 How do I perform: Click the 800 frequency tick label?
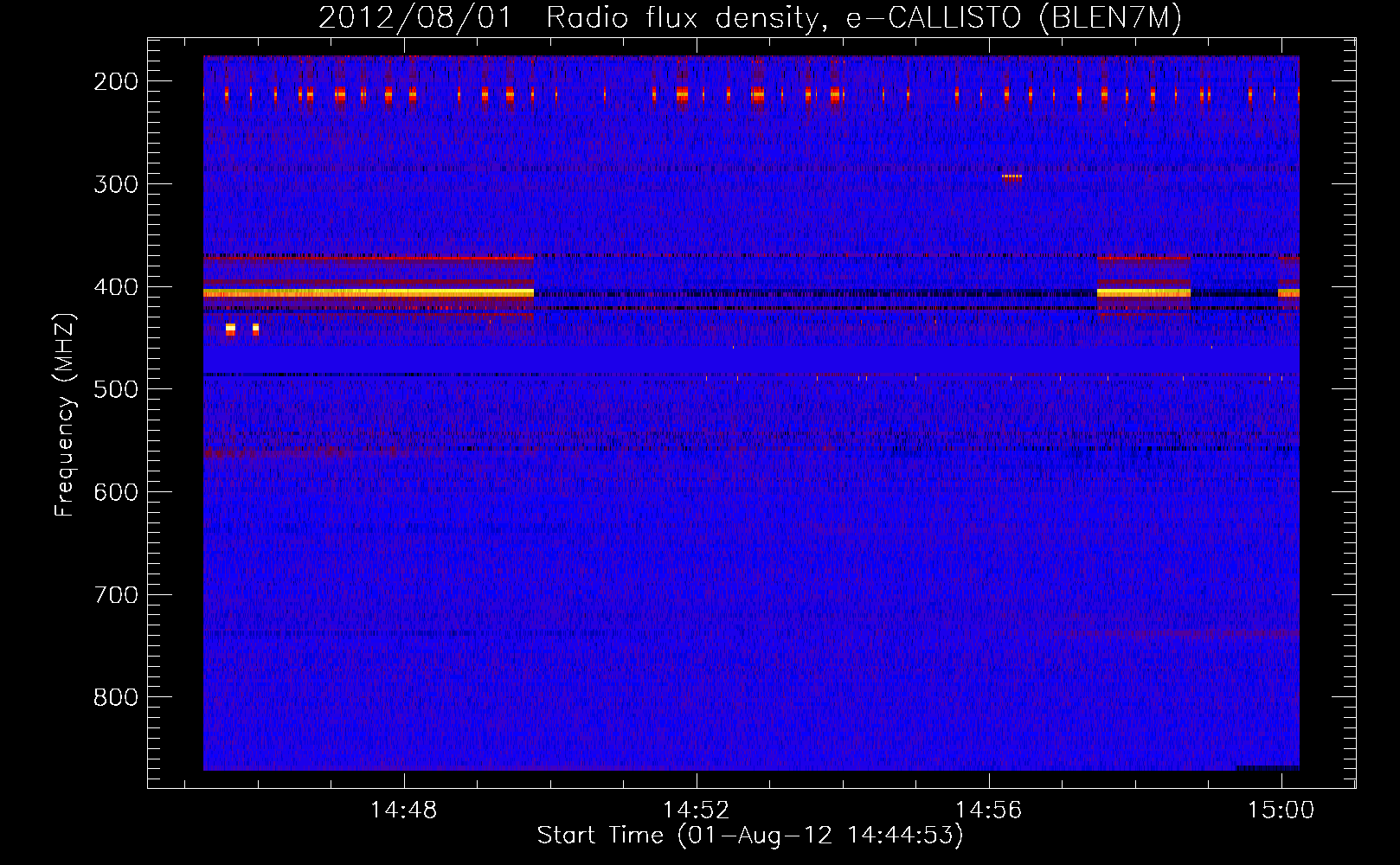click(x=116, y=697)
